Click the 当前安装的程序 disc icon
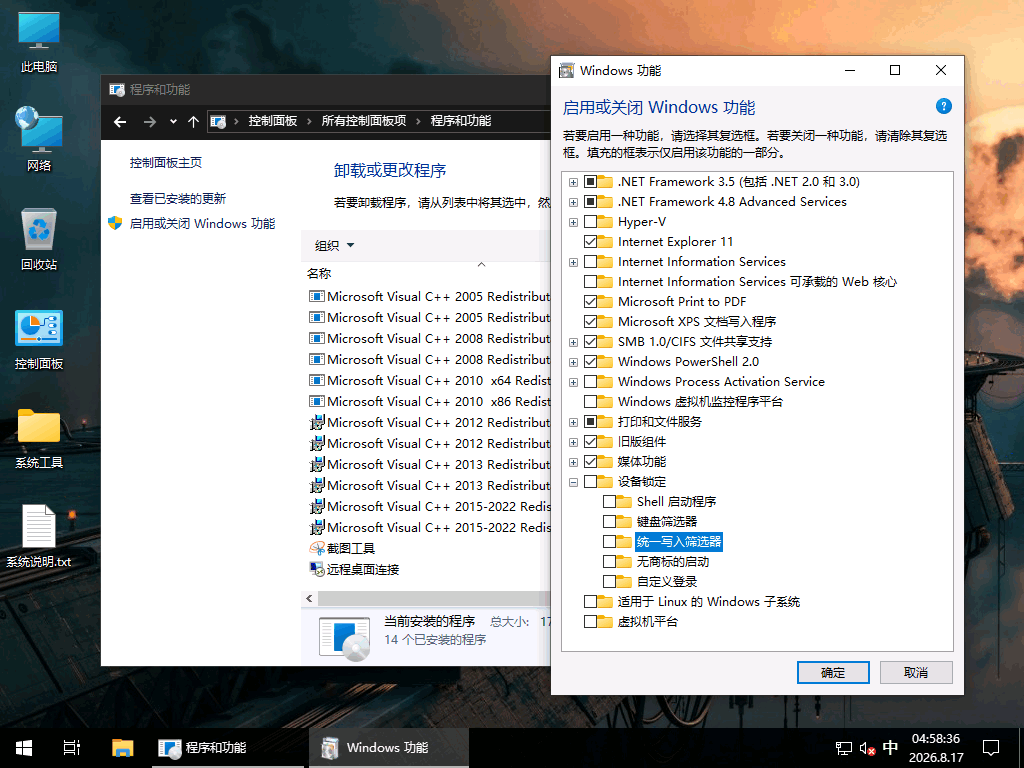Image resolution: width=1024 pixels, height=768 pixels. point(345,637)
